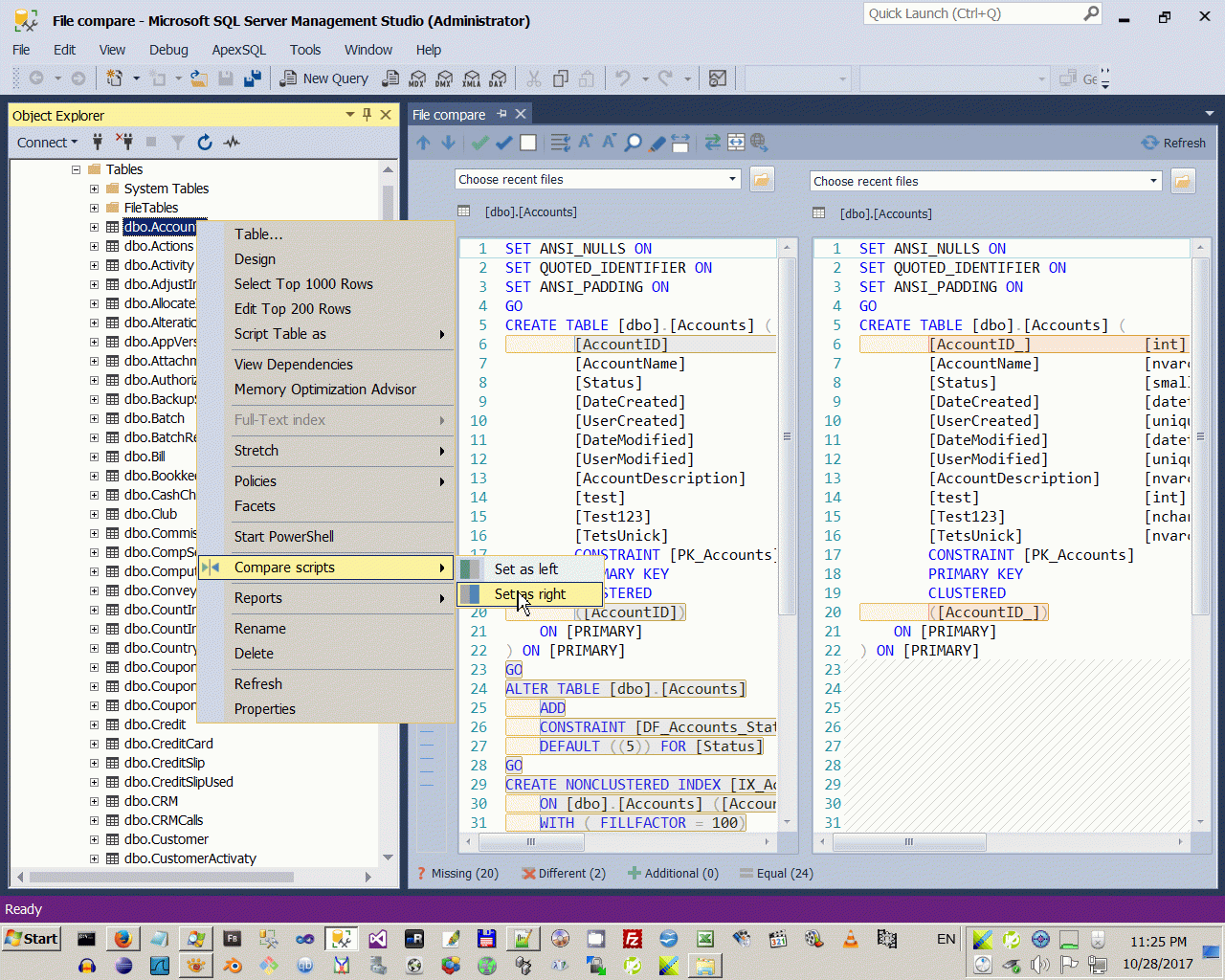
Task: Click the magnifier search icon in File compare toolbar
Action: (x=634, y=144)
